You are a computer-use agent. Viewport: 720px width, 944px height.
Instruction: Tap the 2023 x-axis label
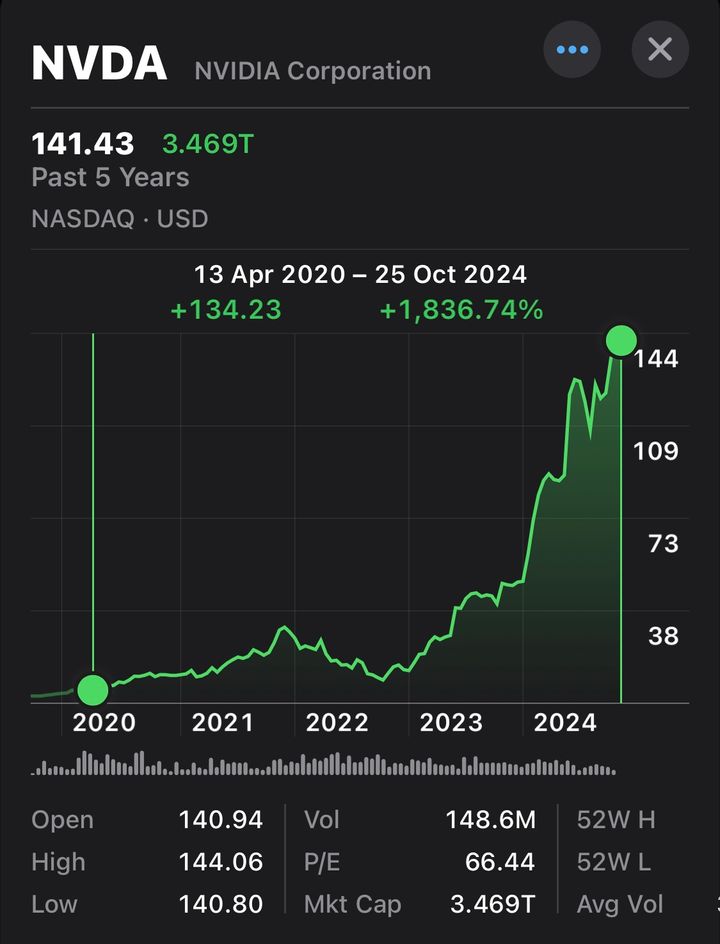point(451,722)
